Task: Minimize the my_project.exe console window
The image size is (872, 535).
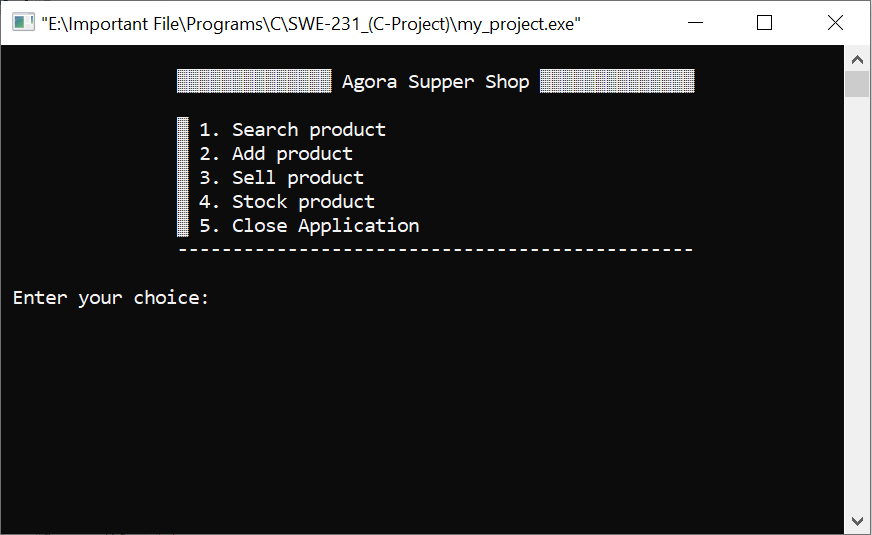Action: (696, 23)
